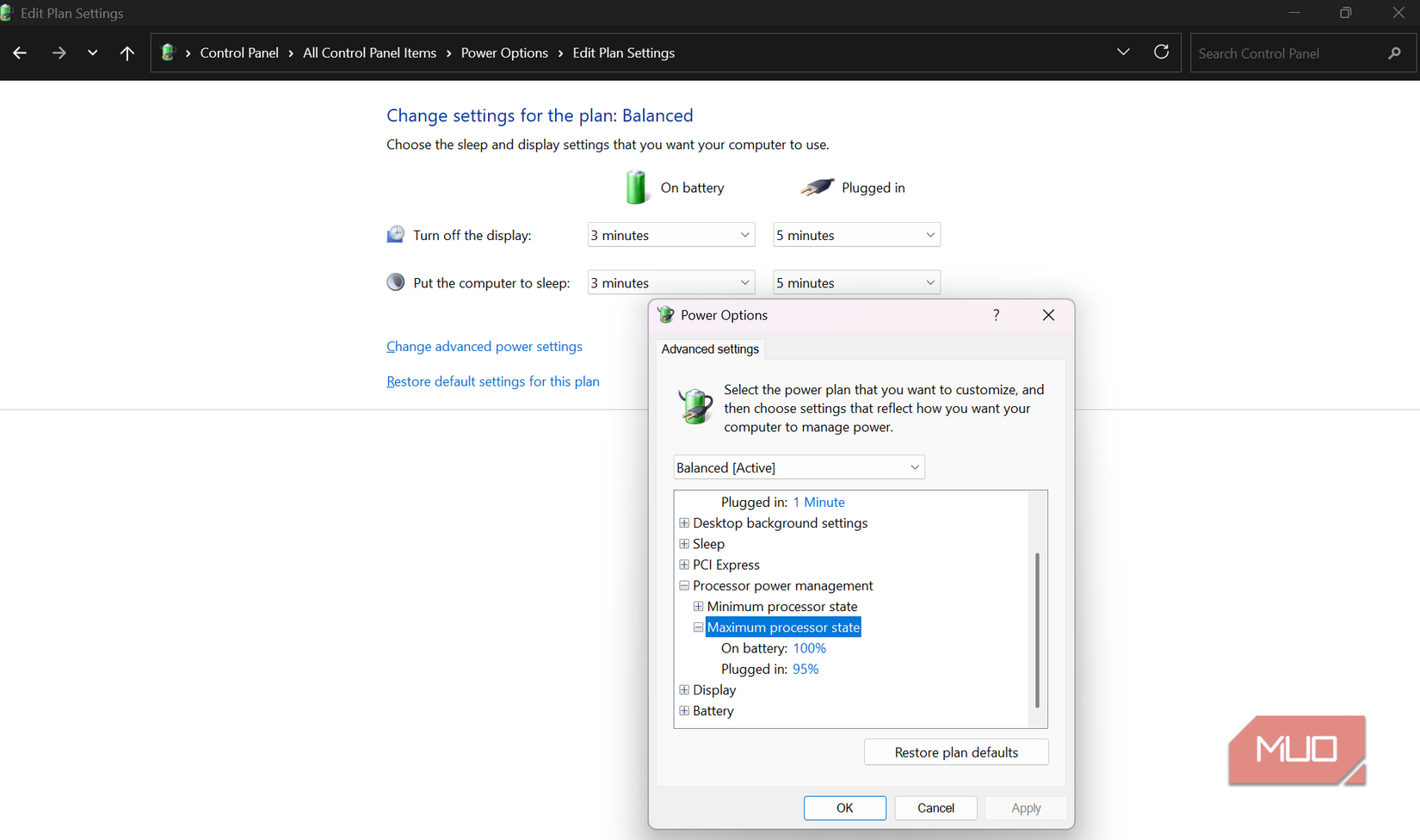Close the Power Options dialog
The height and width of the screenshot is (840, 1420).
1048,315
